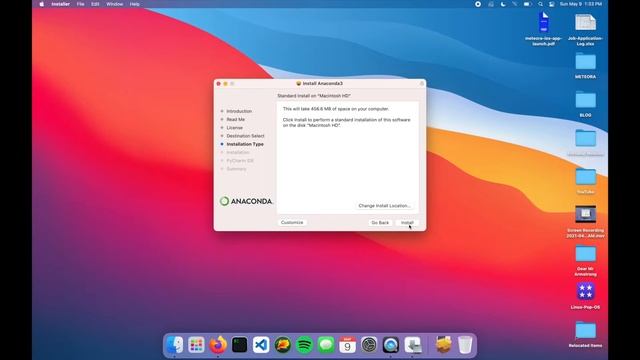The image size is (640, 360).
Task: Select the greyed Installation step
Action: tap(238, 152)
